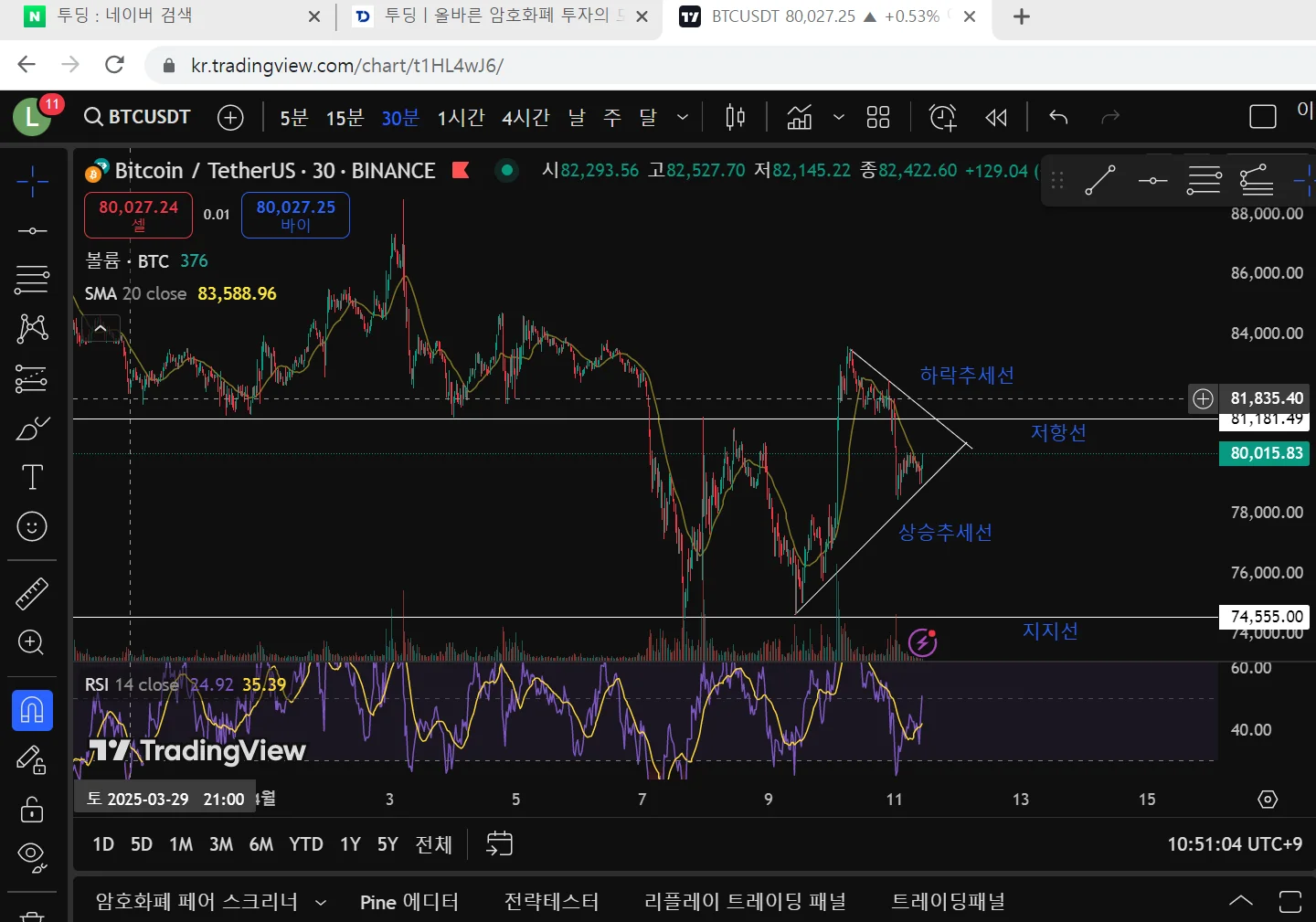Click the zoom in tool

(32, 642)
